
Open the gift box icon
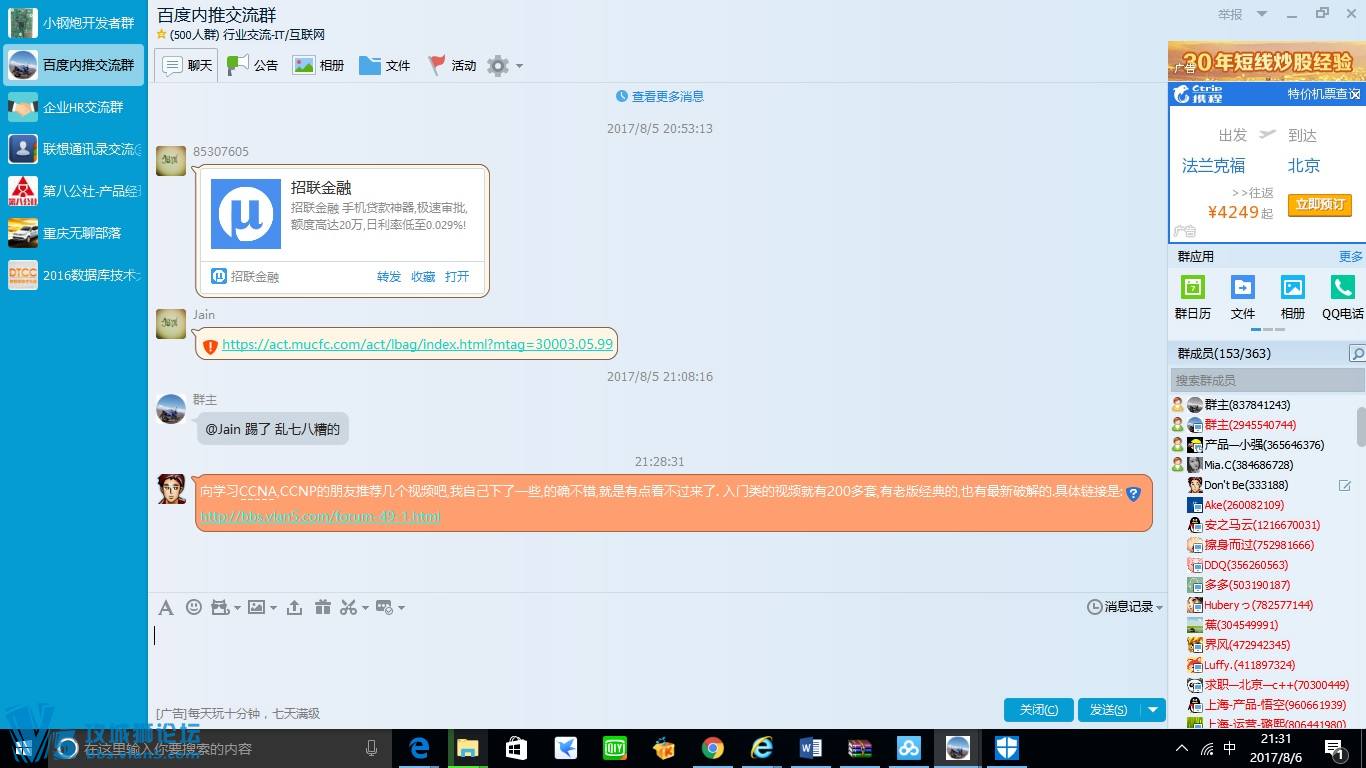click(322, 607)
